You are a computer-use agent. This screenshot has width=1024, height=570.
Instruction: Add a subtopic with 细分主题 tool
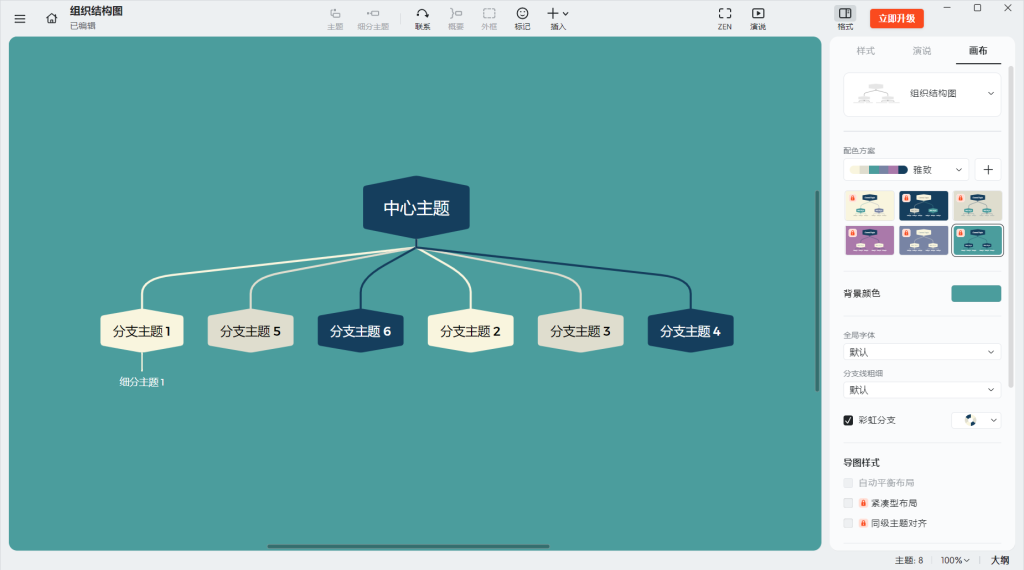[x=373, y=19]
